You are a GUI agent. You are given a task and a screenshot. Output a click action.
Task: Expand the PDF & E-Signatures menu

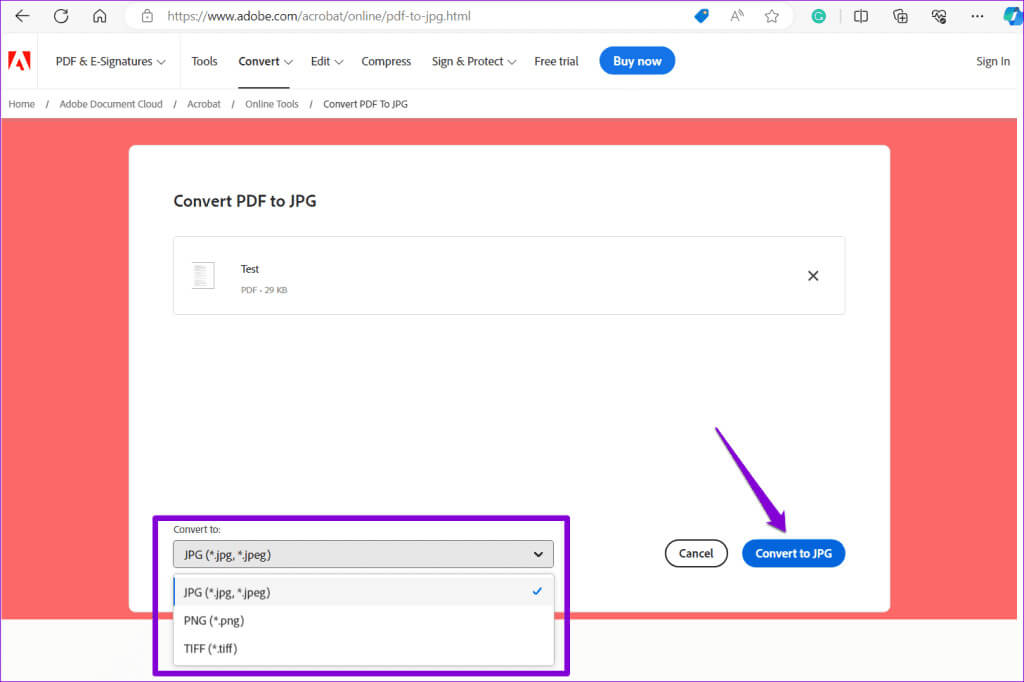110,61
